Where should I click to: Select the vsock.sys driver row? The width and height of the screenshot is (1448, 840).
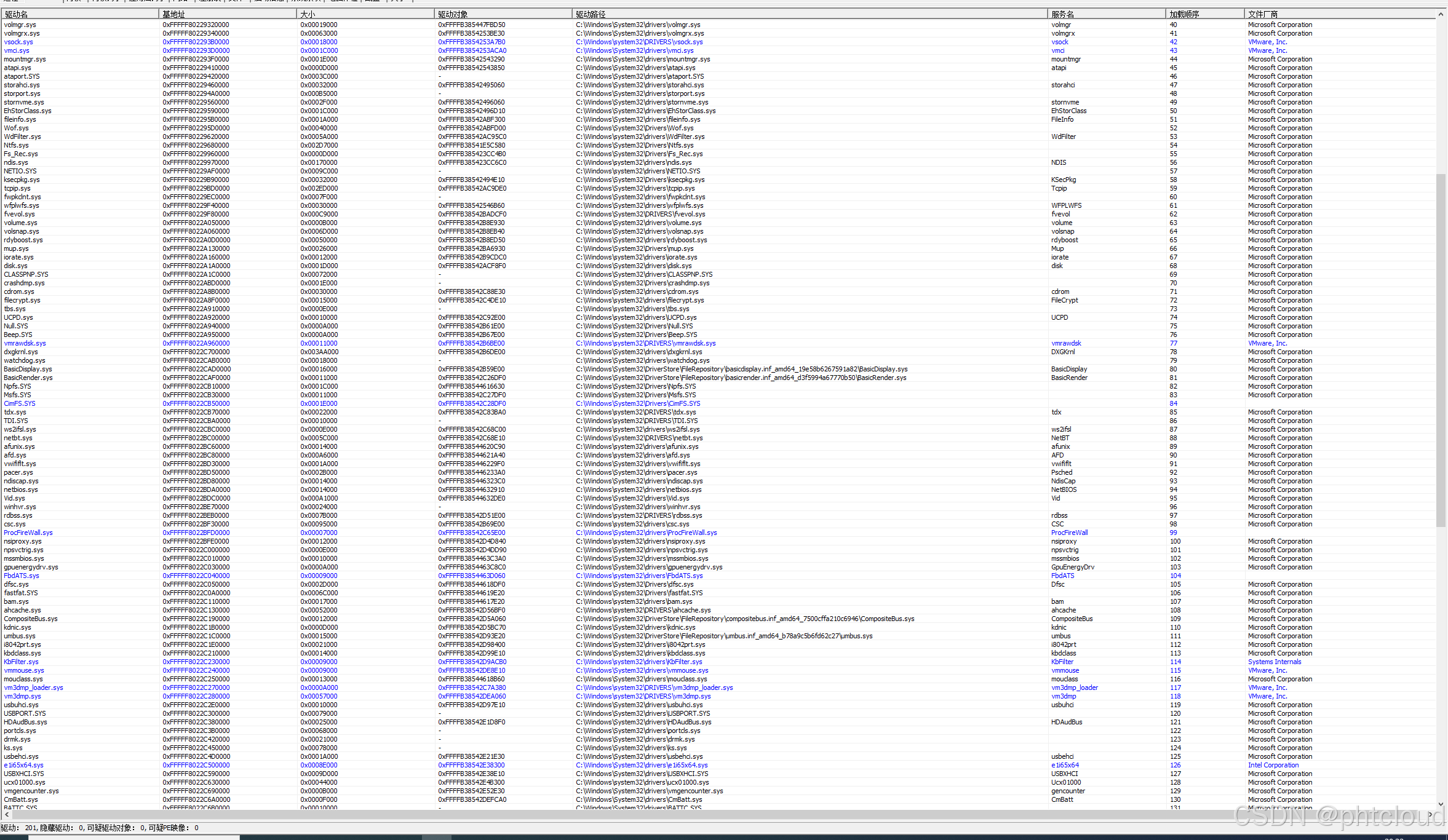(18, 42)
